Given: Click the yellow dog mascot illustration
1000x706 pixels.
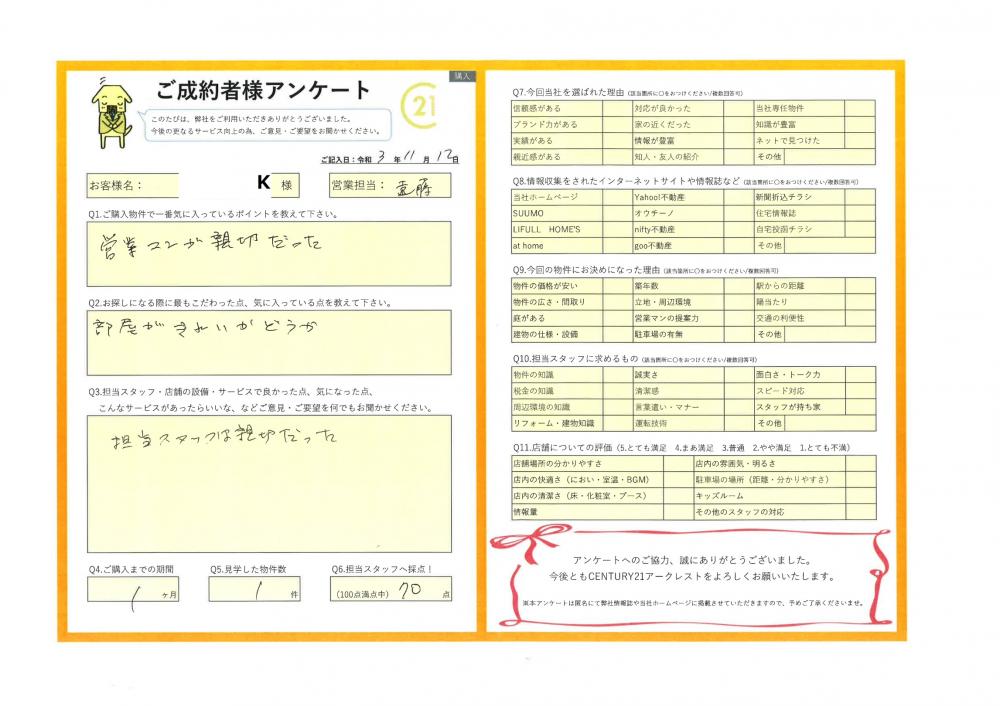Looking at the screenshot, I should tap(111, 110).
